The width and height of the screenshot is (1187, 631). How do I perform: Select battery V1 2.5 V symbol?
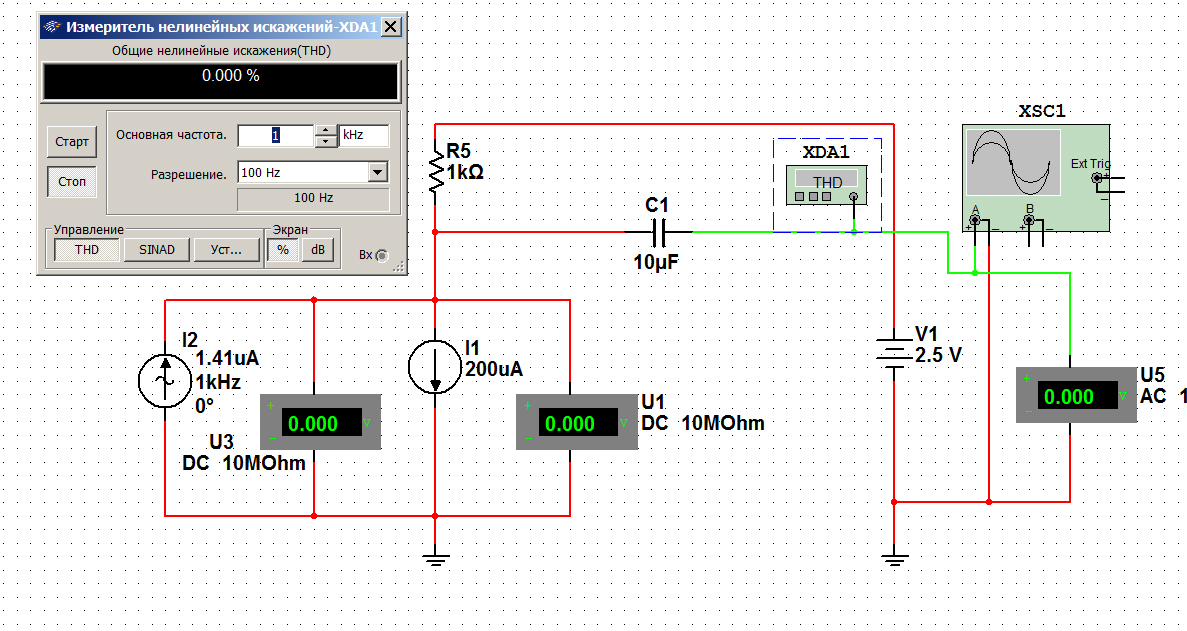[895, 352]
